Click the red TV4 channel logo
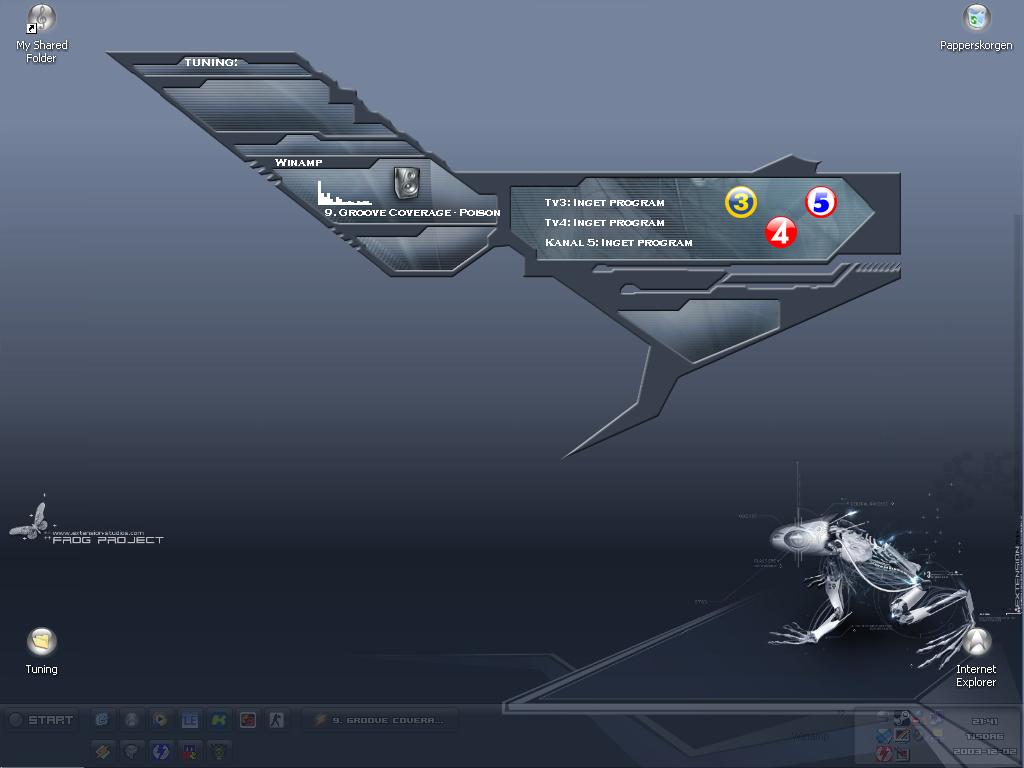 781,232
